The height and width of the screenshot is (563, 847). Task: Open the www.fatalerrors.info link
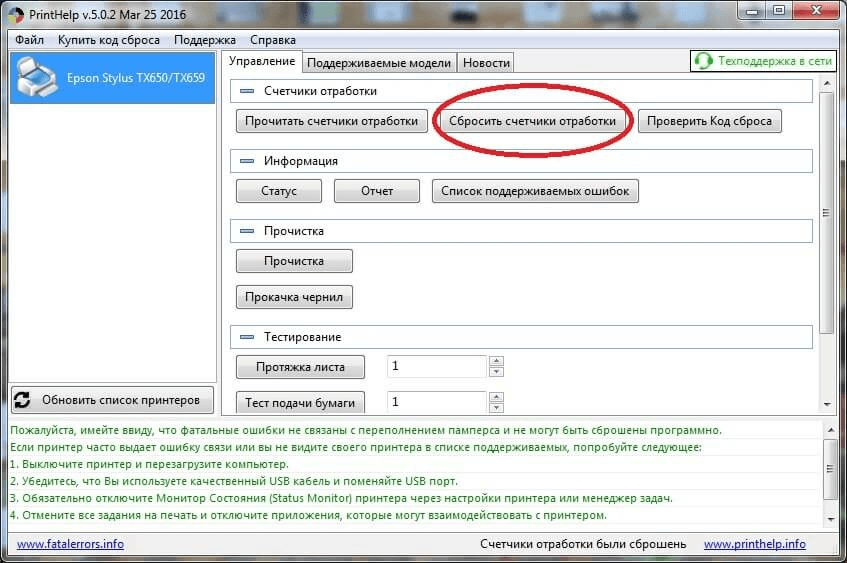(70, 544)
